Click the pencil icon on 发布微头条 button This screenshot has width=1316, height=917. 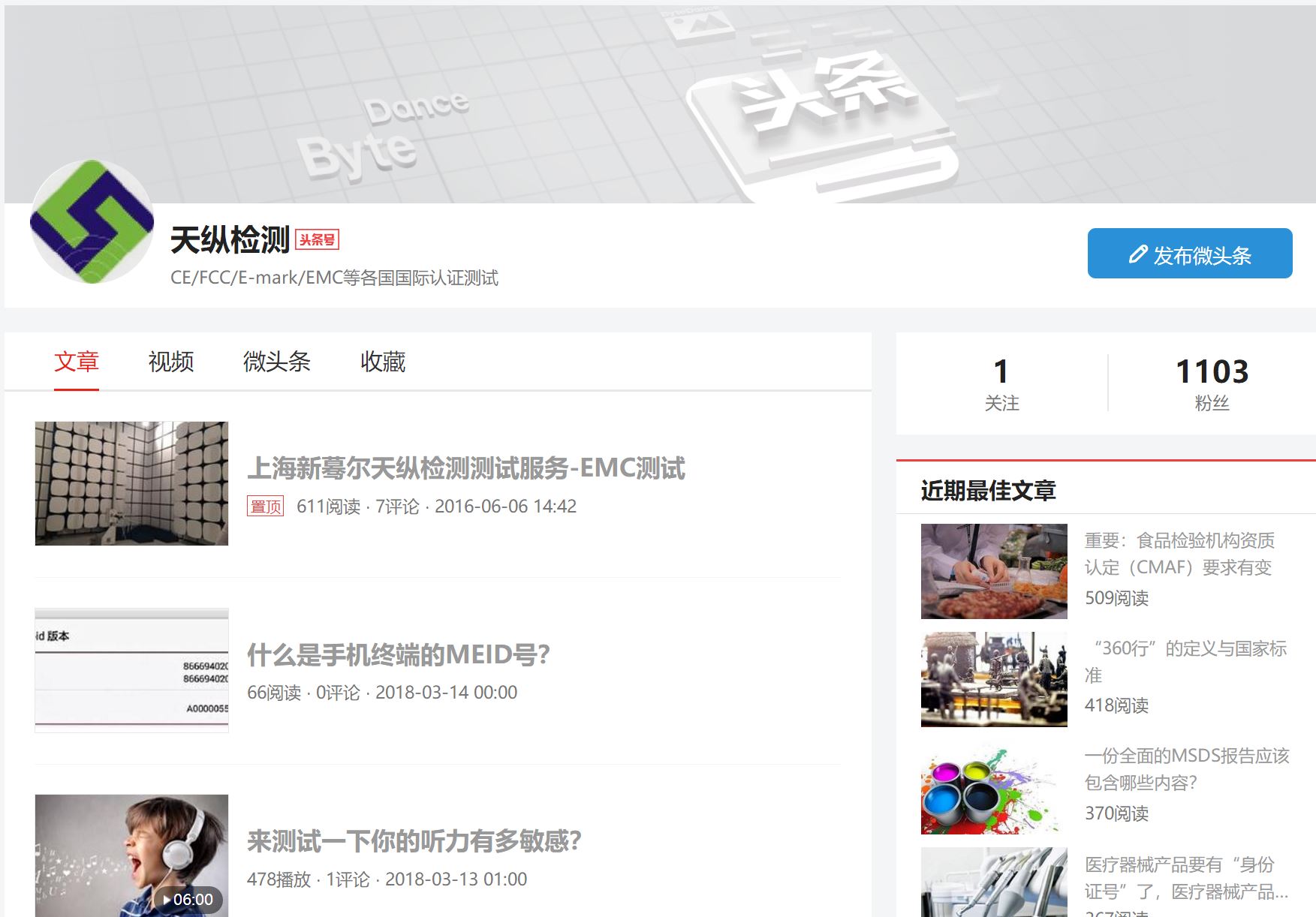1137,254
